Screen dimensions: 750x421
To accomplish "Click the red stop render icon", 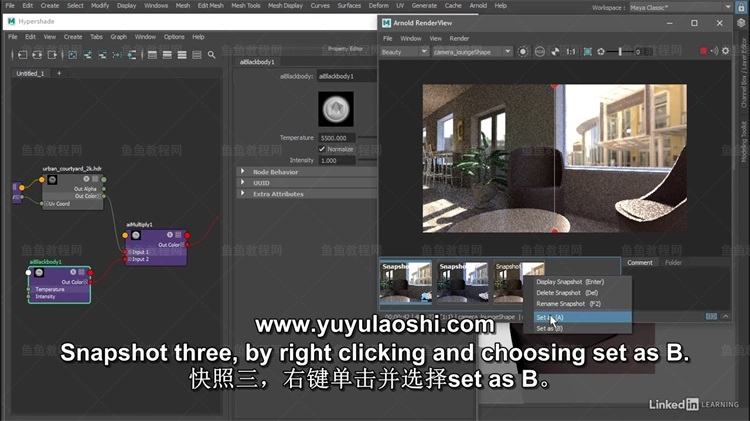I will (x=703, y=51).
